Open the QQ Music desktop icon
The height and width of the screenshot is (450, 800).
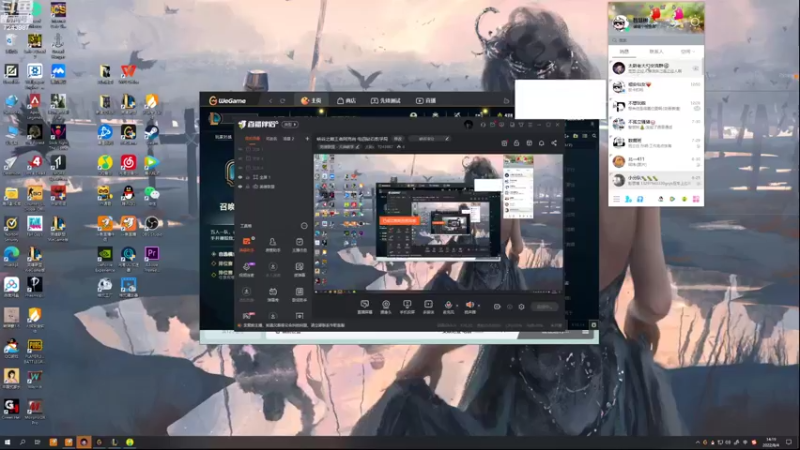point(105,163)
